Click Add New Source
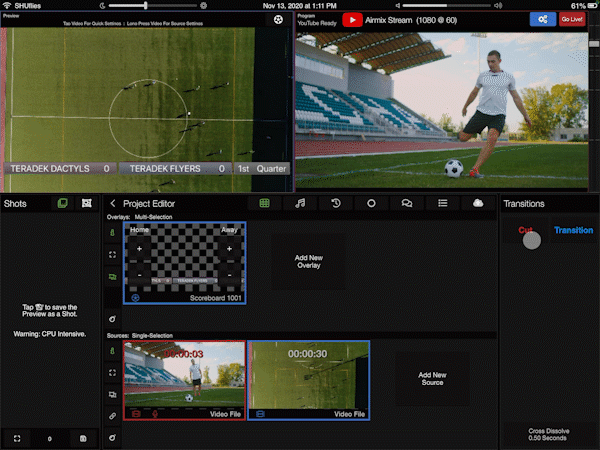Viewport: 600px width, 450px height. click(x=433, y=377)
